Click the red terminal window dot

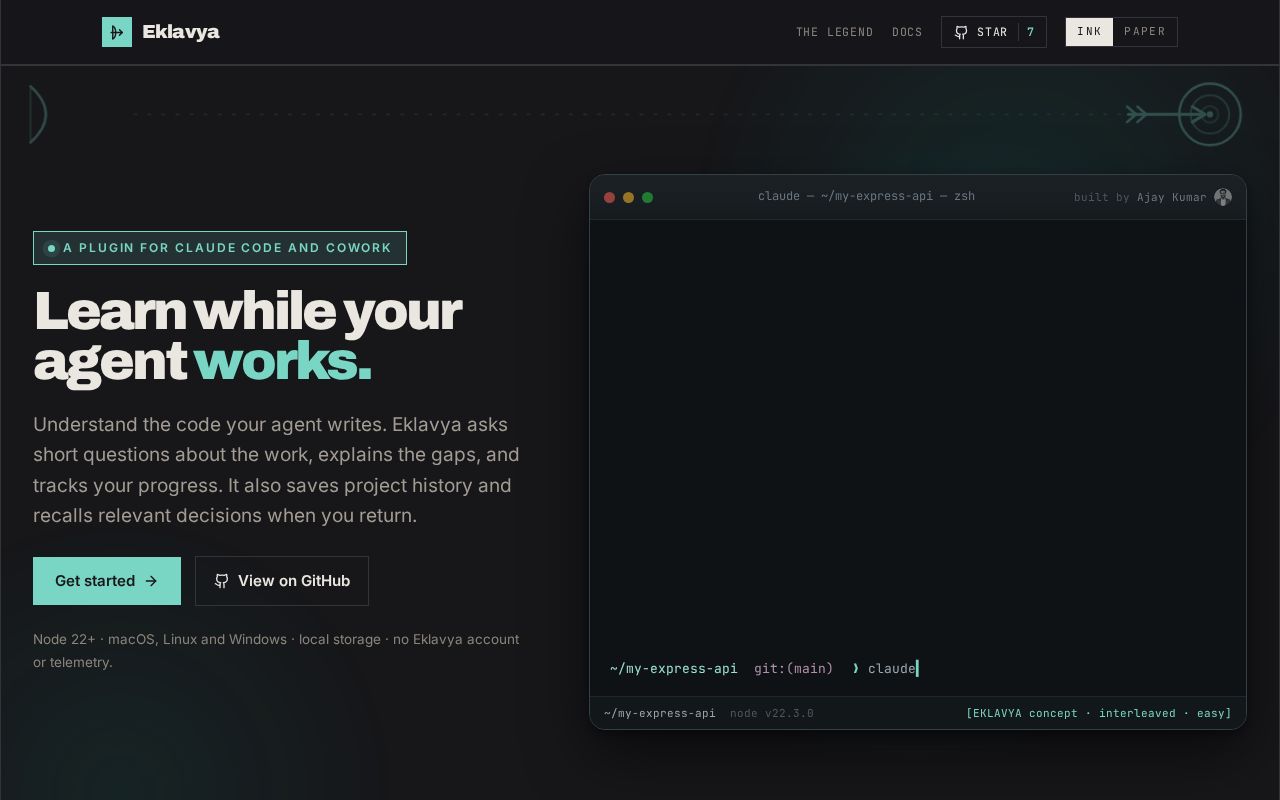click(x=609, y=197)
